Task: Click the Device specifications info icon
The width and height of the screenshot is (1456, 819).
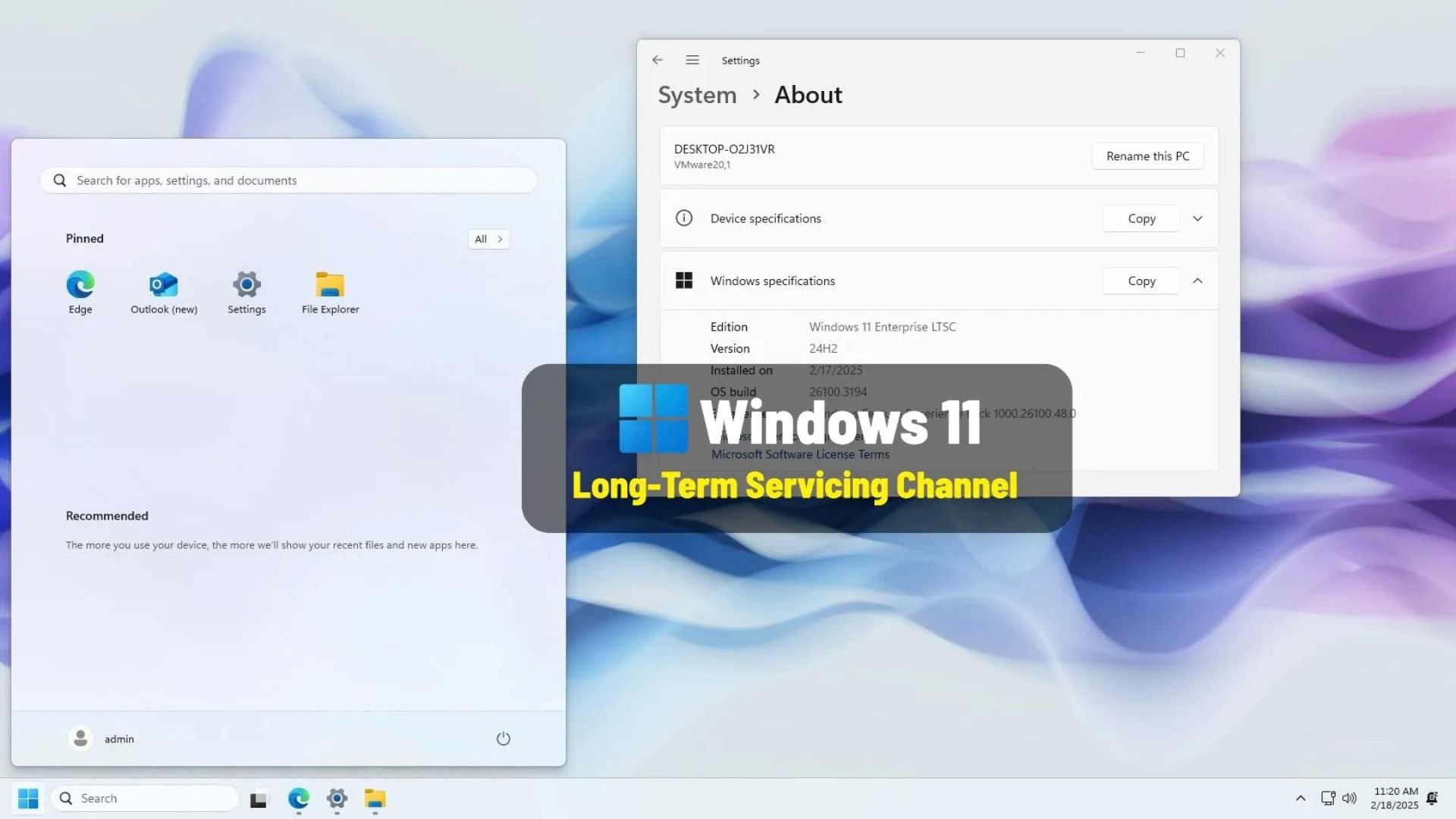Action: coord(684,218)
